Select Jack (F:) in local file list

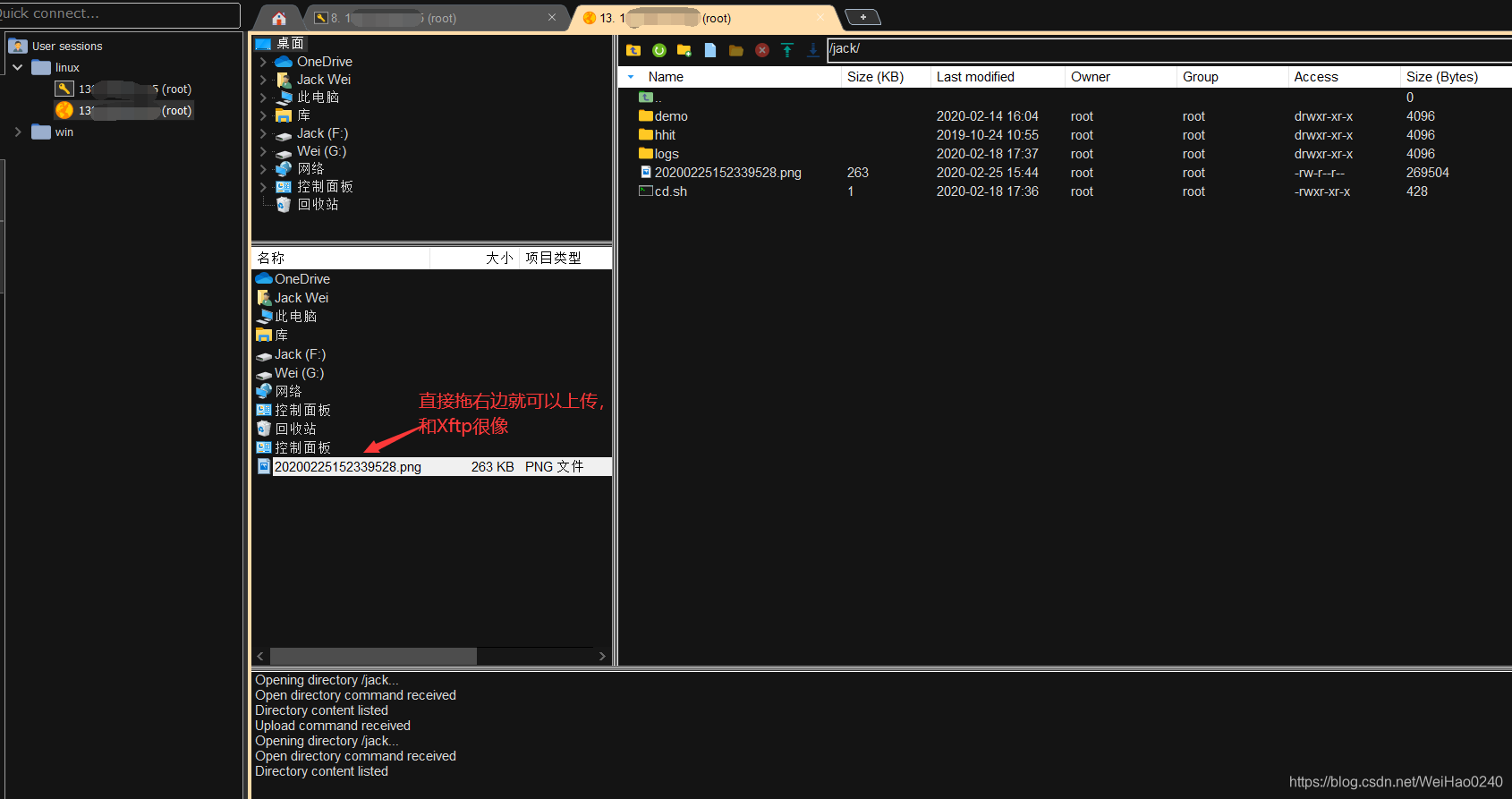point(291,354)
